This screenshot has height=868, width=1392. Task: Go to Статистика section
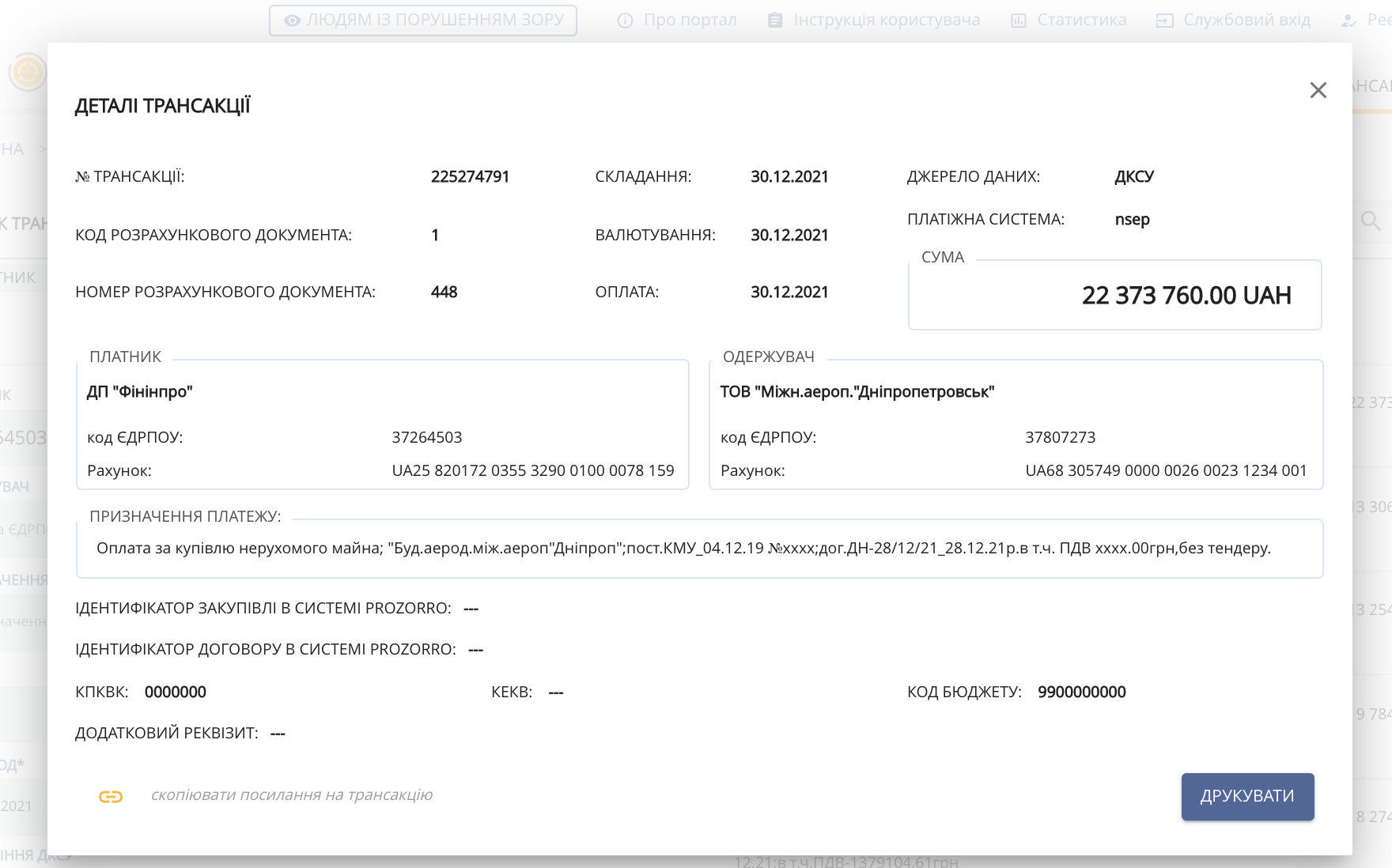tap(1081, 21)
